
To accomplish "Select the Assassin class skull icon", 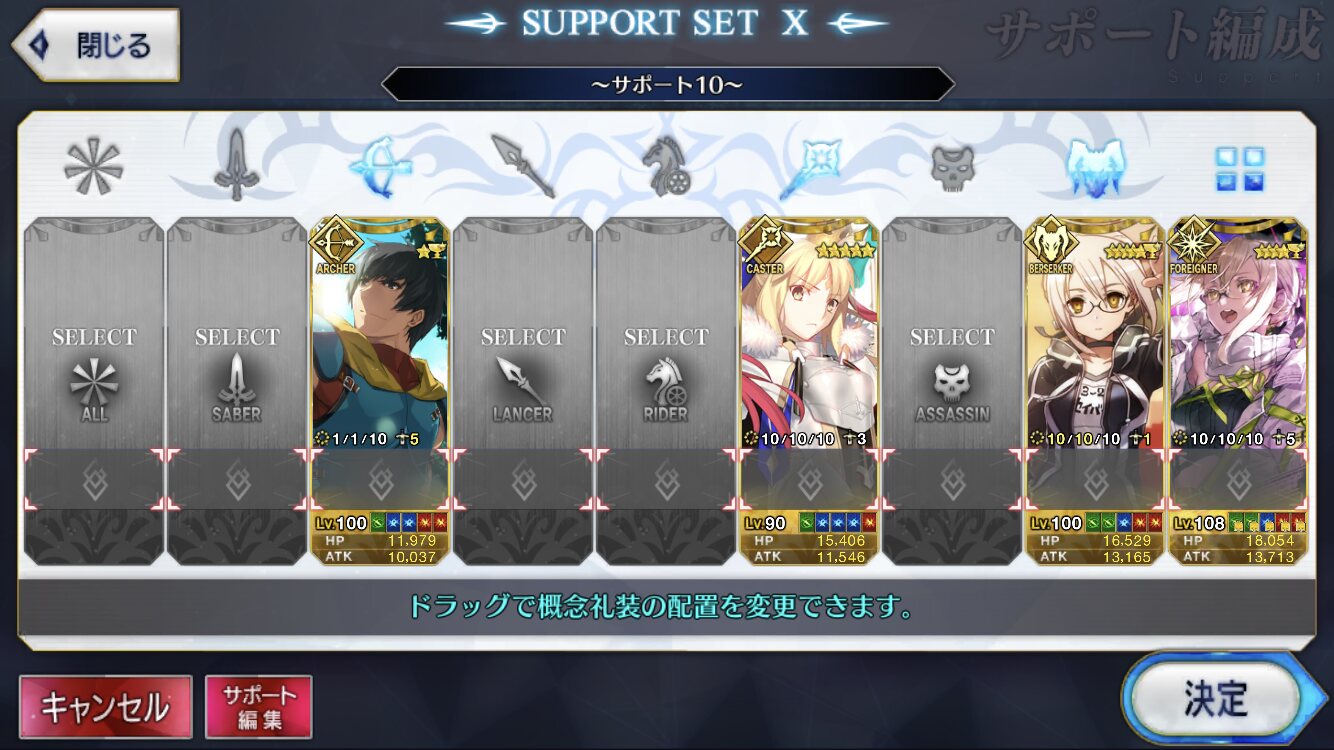I will (x=952, y=167).
